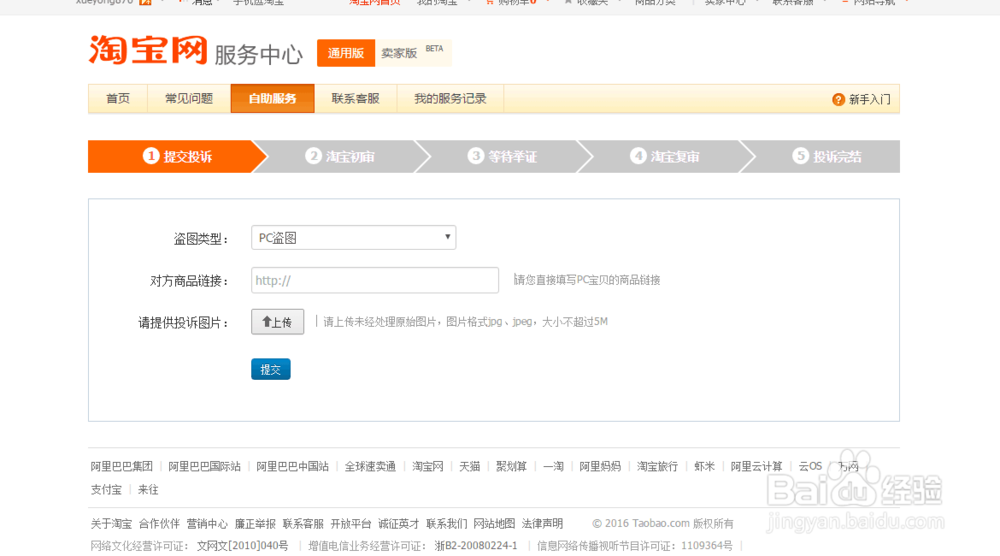
Task: Open 虾米 footer link
Action: tap(705, 467)
